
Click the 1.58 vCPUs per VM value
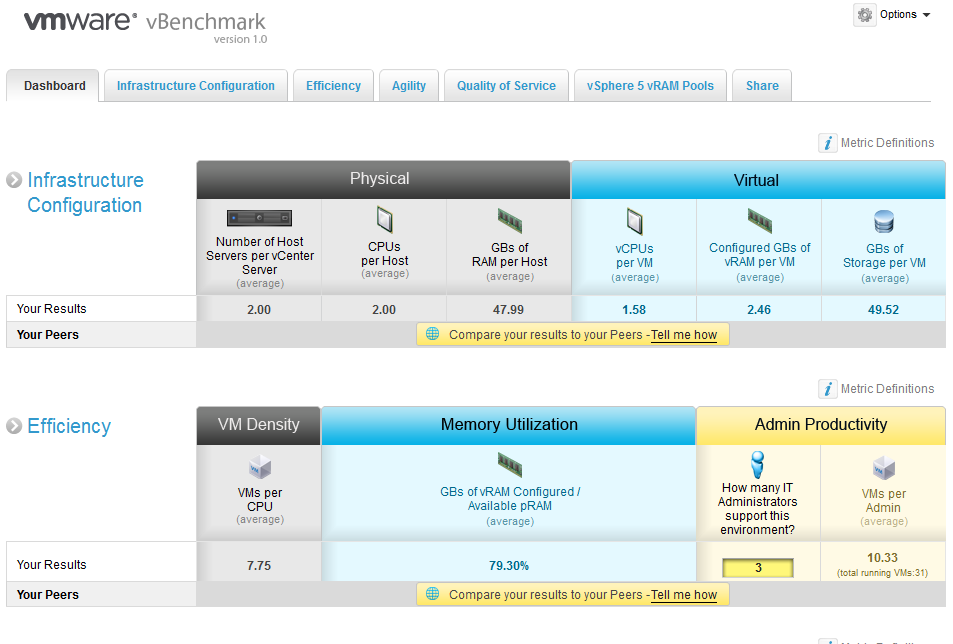634,310
